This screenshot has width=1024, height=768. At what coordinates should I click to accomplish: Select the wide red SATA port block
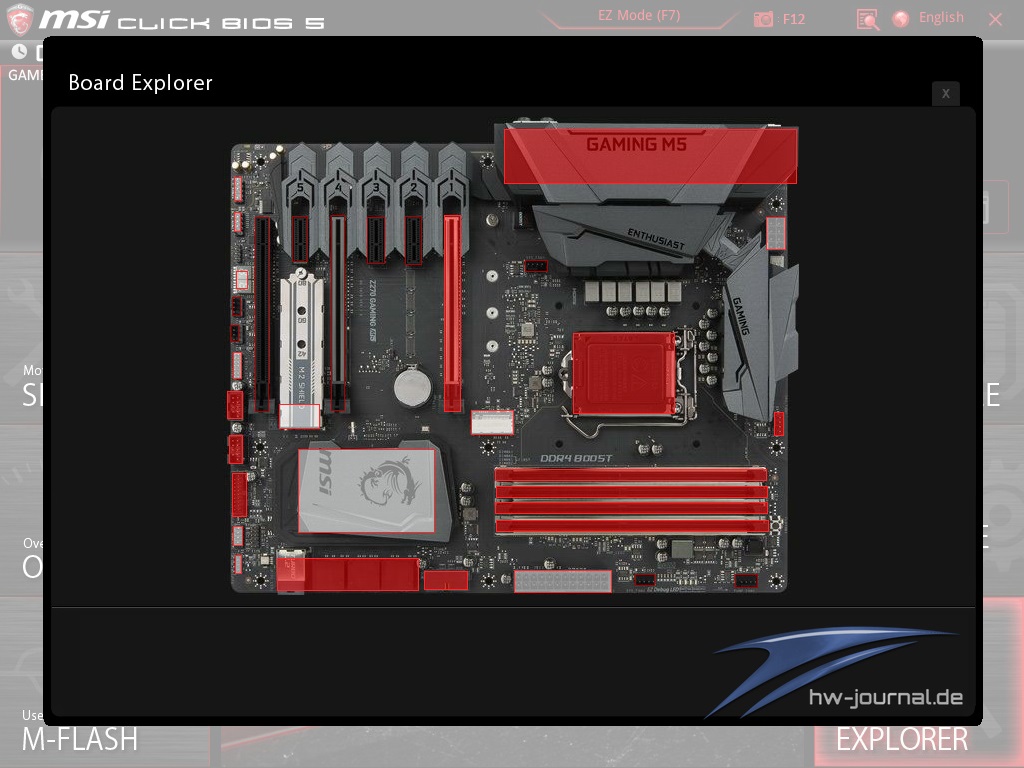347,575
